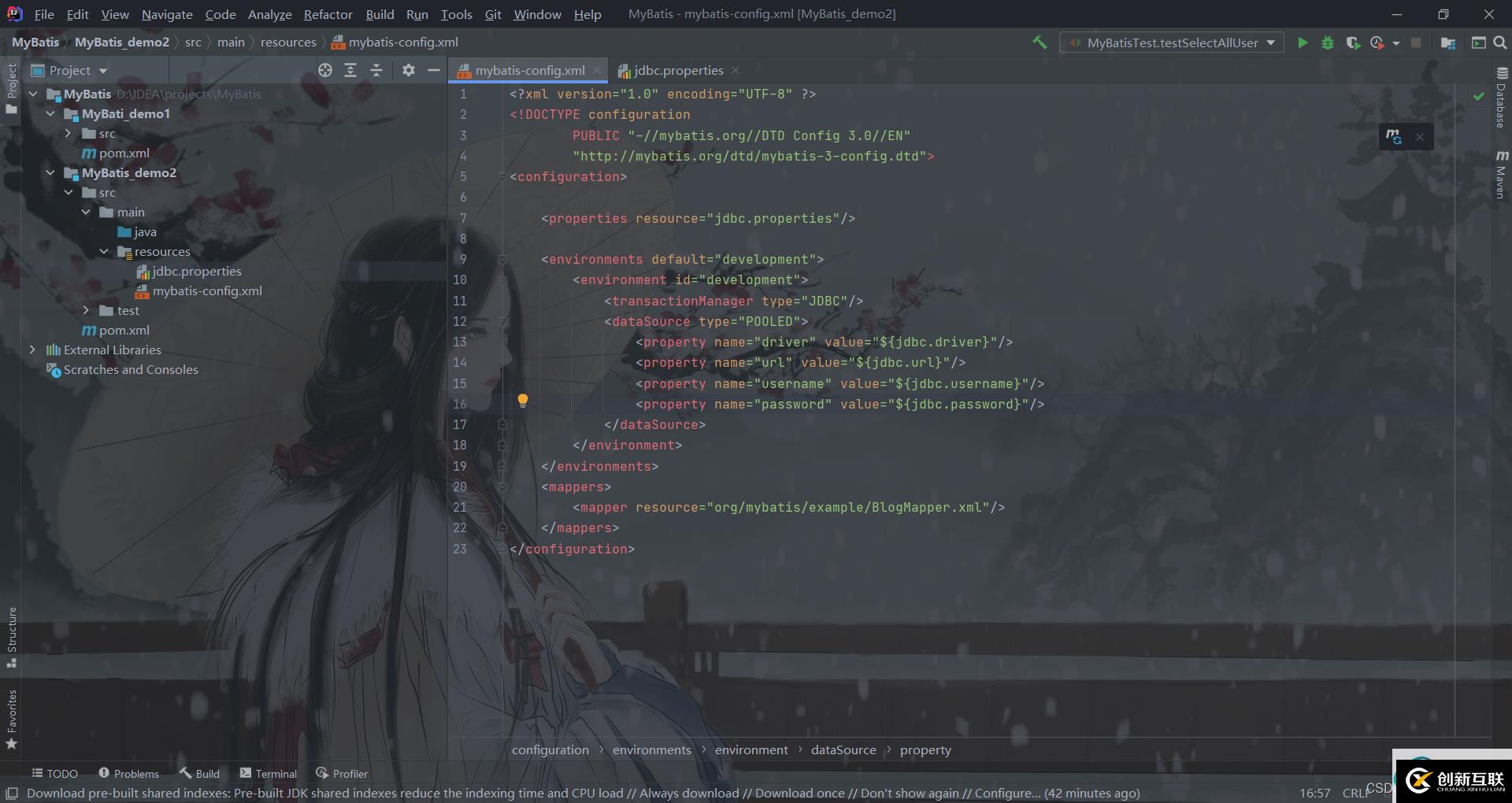Fold the configuration tag at line 5

pos(502,177)
